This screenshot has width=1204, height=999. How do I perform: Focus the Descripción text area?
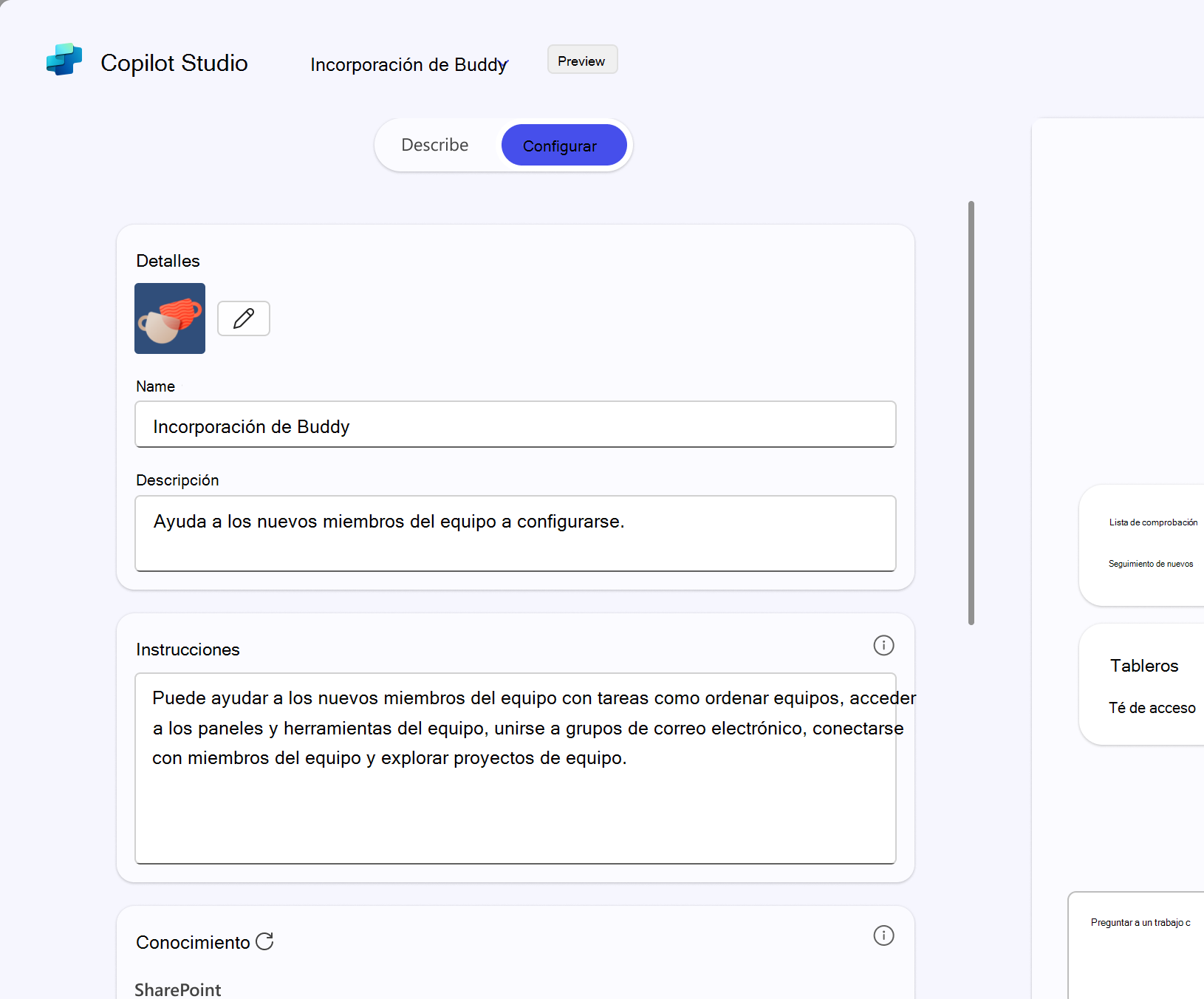tap(516, 533)
